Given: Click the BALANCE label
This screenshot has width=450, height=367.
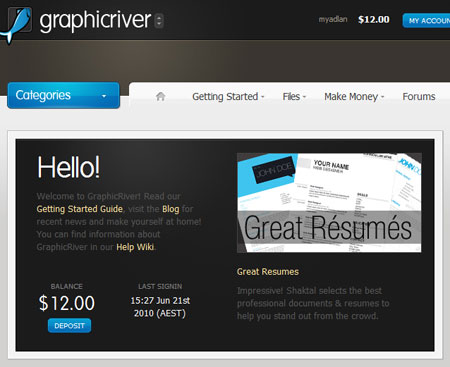Looking at the screenshot, I should point(67,286).
